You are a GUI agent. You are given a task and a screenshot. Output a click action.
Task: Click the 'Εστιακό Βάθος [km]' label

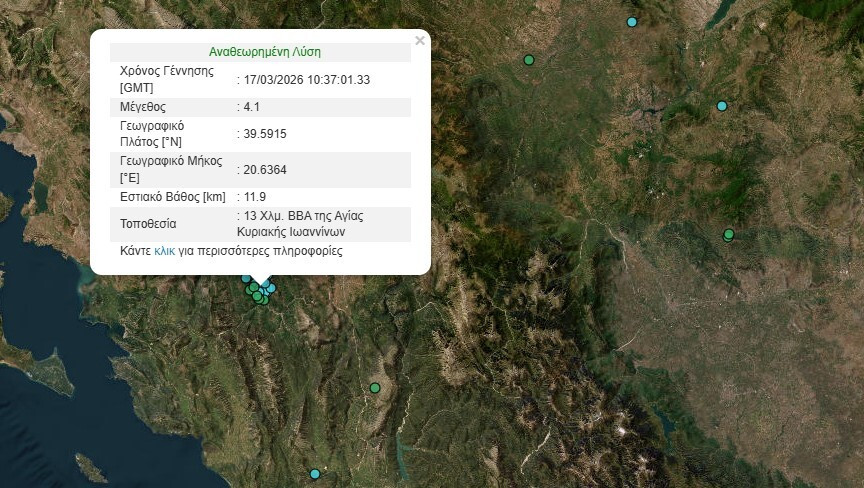pyautogui.click(x=172, y=197)
